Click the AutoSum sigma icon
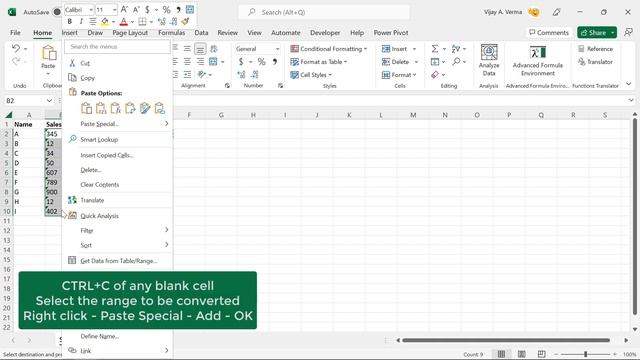This screenshot has width=640, height=360. [x=435, y=49]
